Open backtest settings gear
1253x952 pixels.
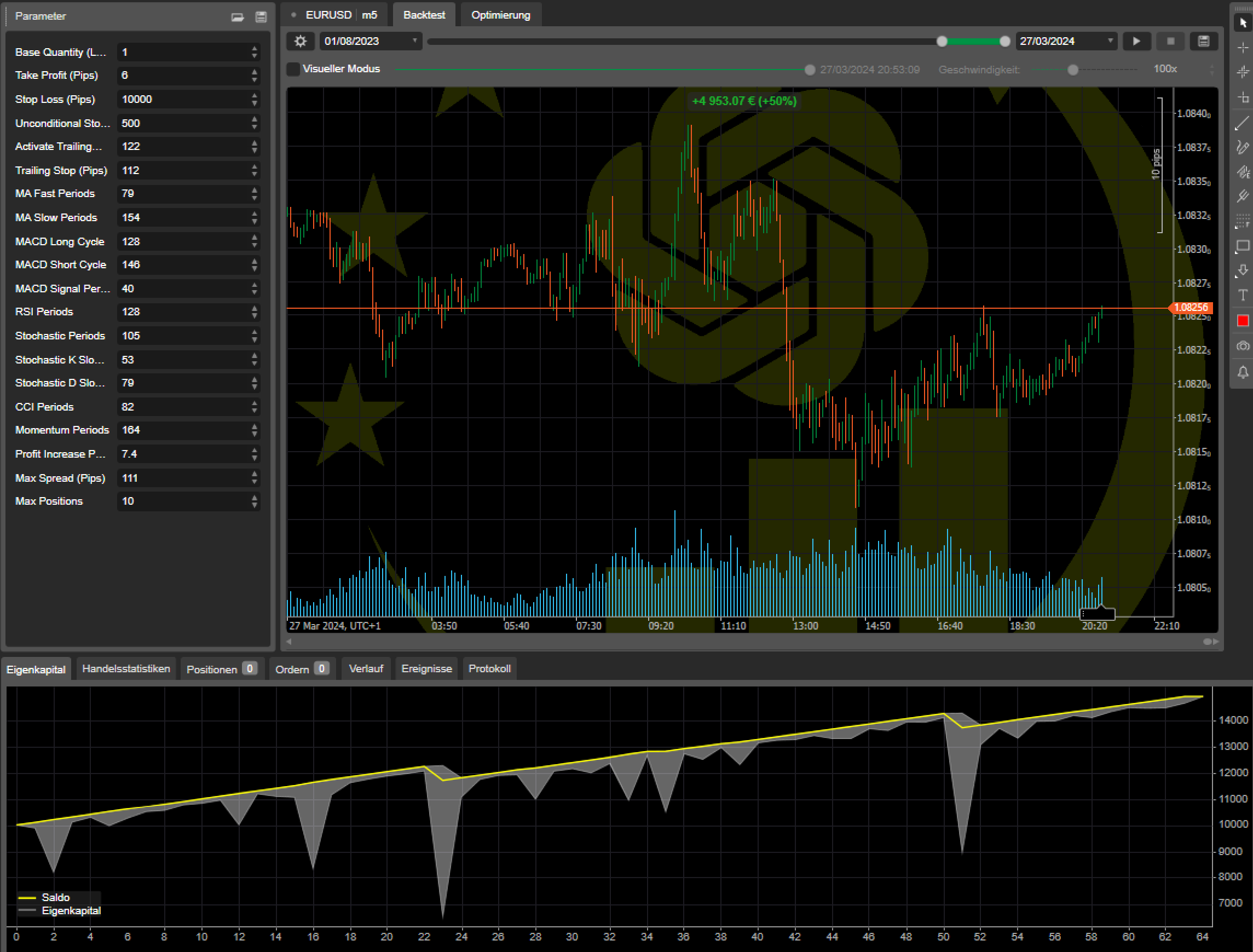[x=301, y=41]
